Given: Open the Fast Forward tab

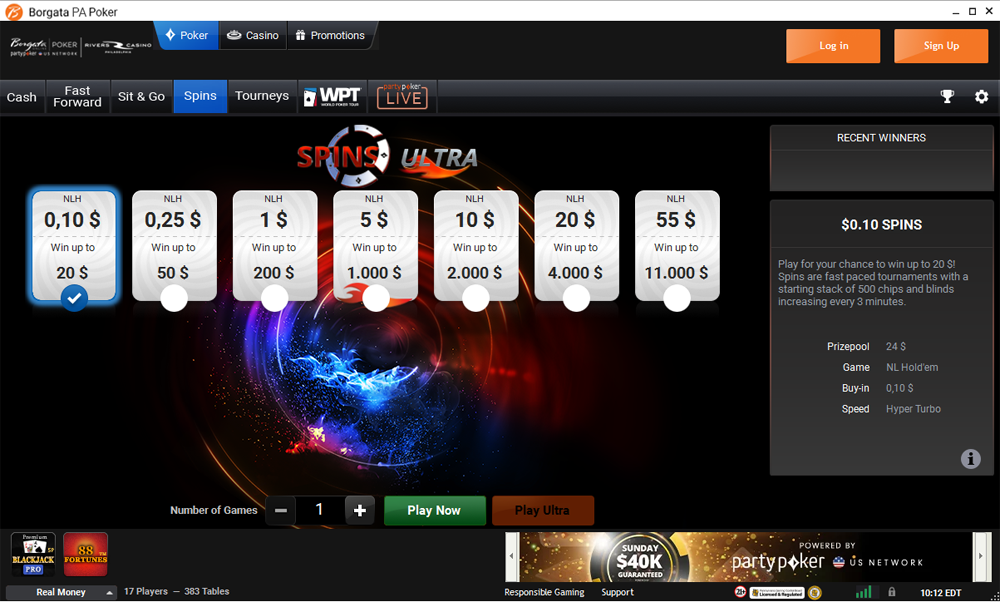Looking at the screenshot, I should pyautogui.click(x=77, y=97).
